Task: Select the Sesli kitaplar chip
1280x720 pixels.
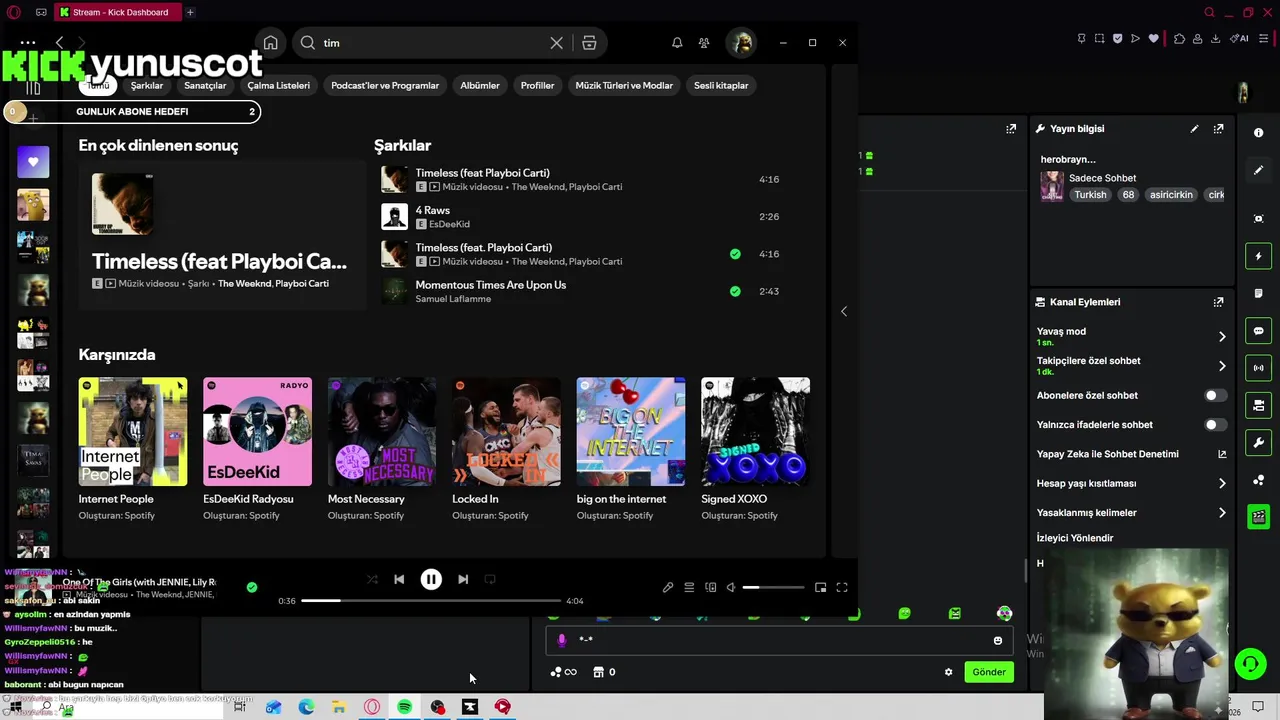Action: coord(721,85)
